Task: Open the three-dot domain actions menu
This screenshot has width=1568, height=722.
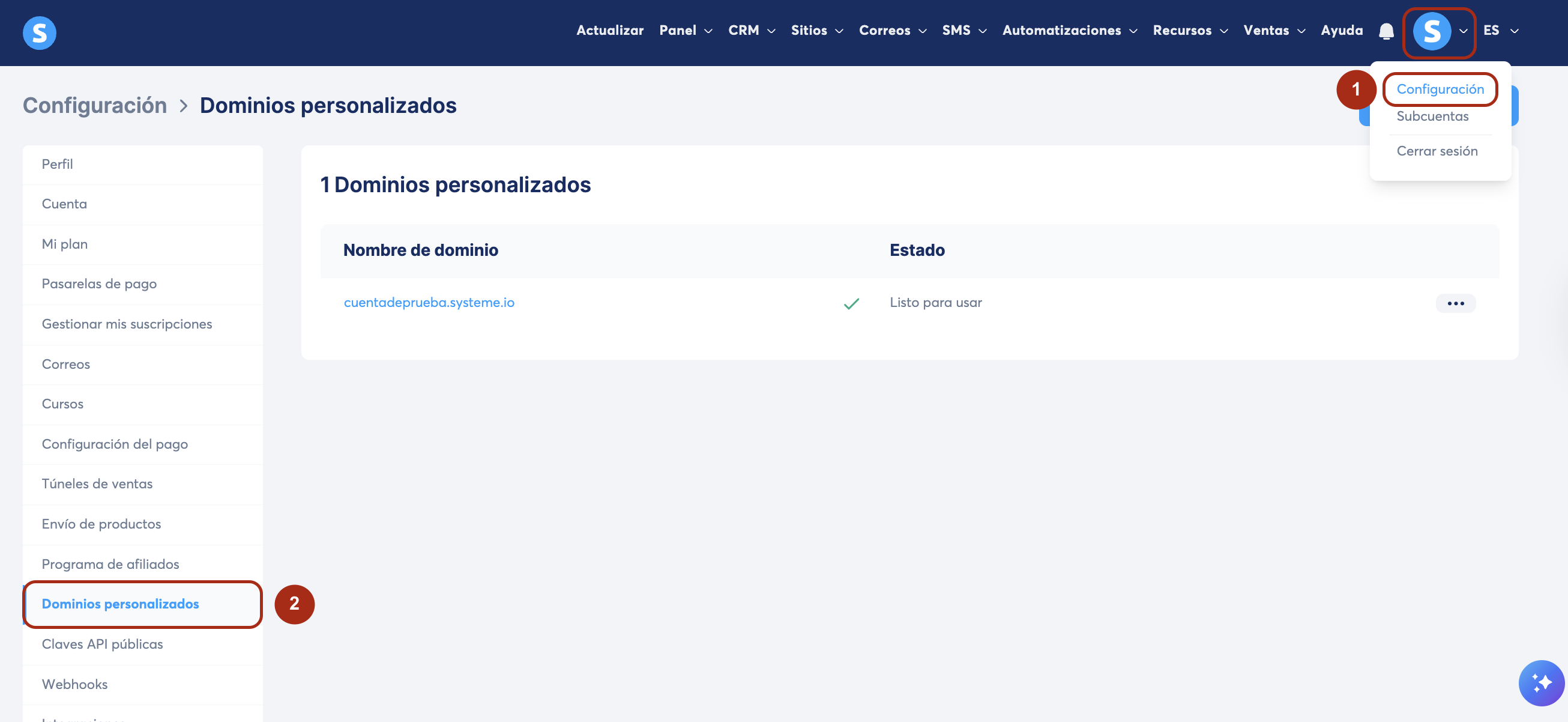Action: (x=1455, y=303)
